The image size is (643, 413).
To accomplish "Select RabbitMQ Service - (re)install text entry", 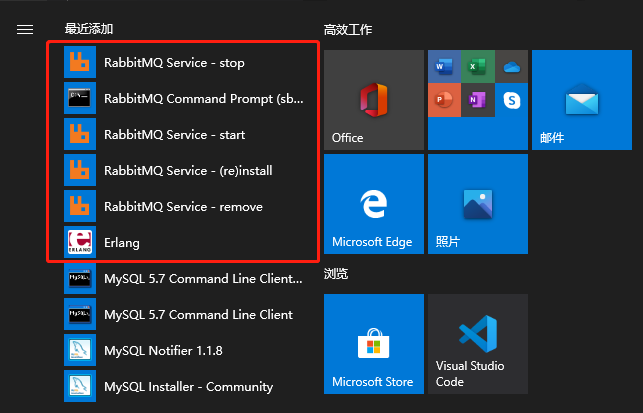I will click(188, 171).
